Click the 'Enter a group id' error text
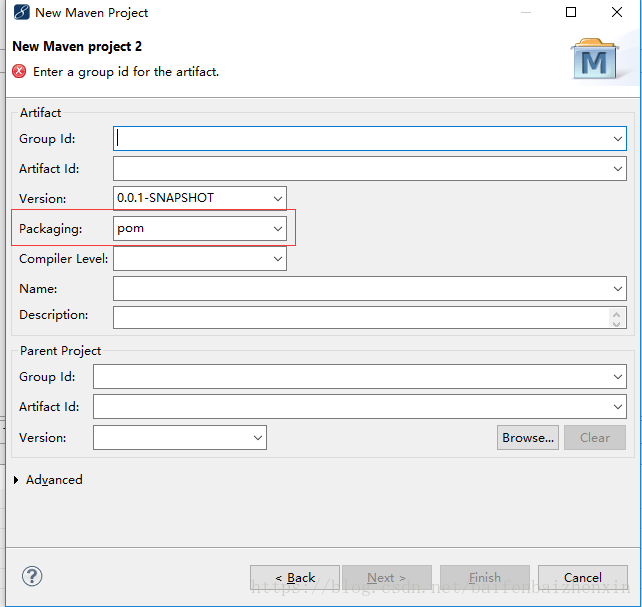The image size is (642, 607). point(126,72)
